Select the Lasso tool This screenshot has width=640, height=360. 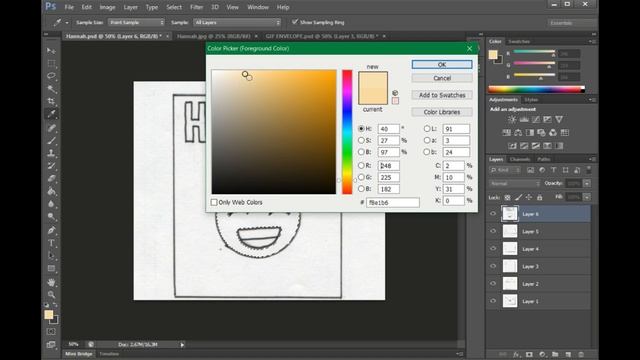(x=51, y=76)
